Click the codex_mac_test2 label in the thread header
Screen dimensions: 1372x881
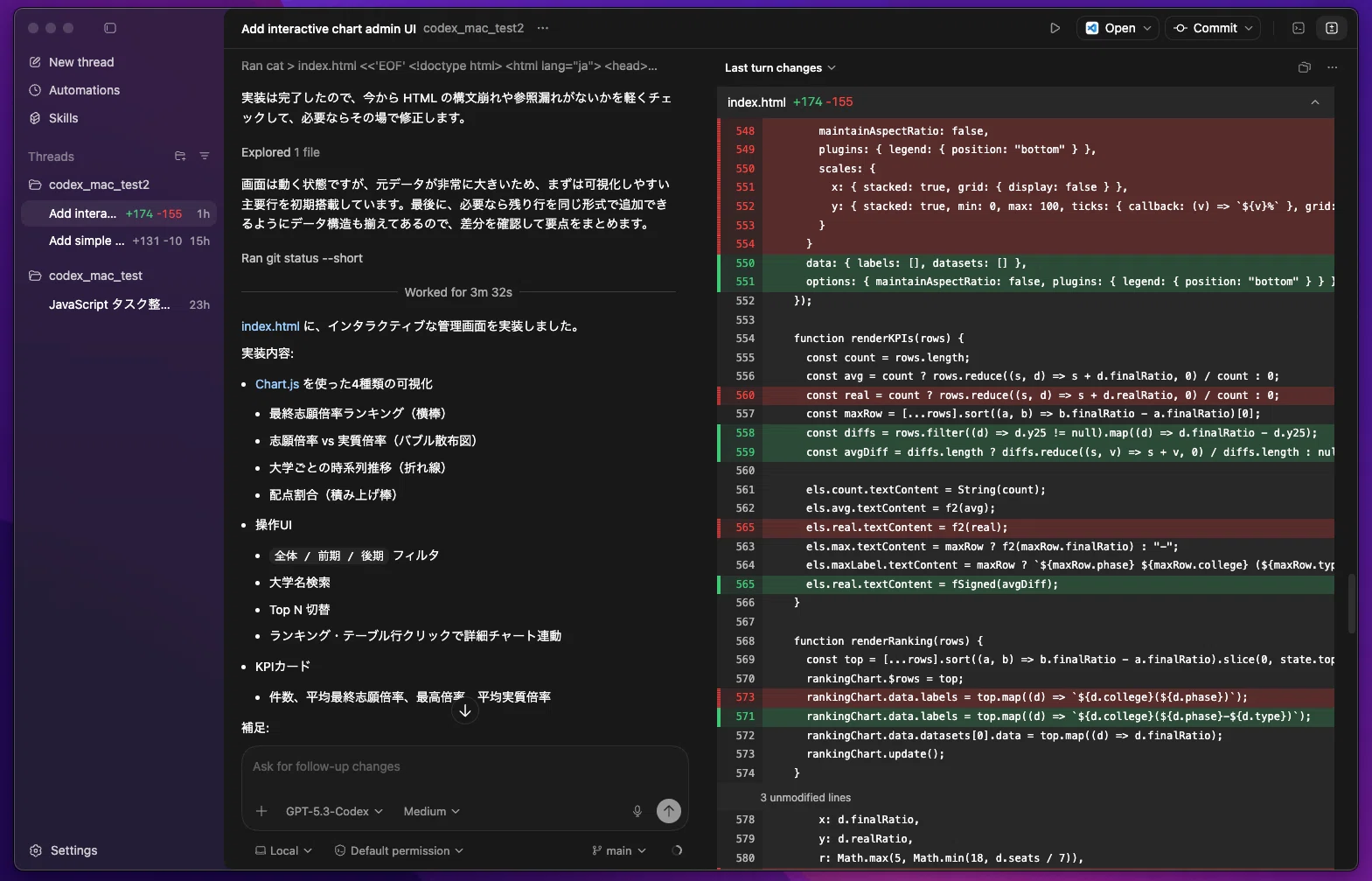[473, 28]
